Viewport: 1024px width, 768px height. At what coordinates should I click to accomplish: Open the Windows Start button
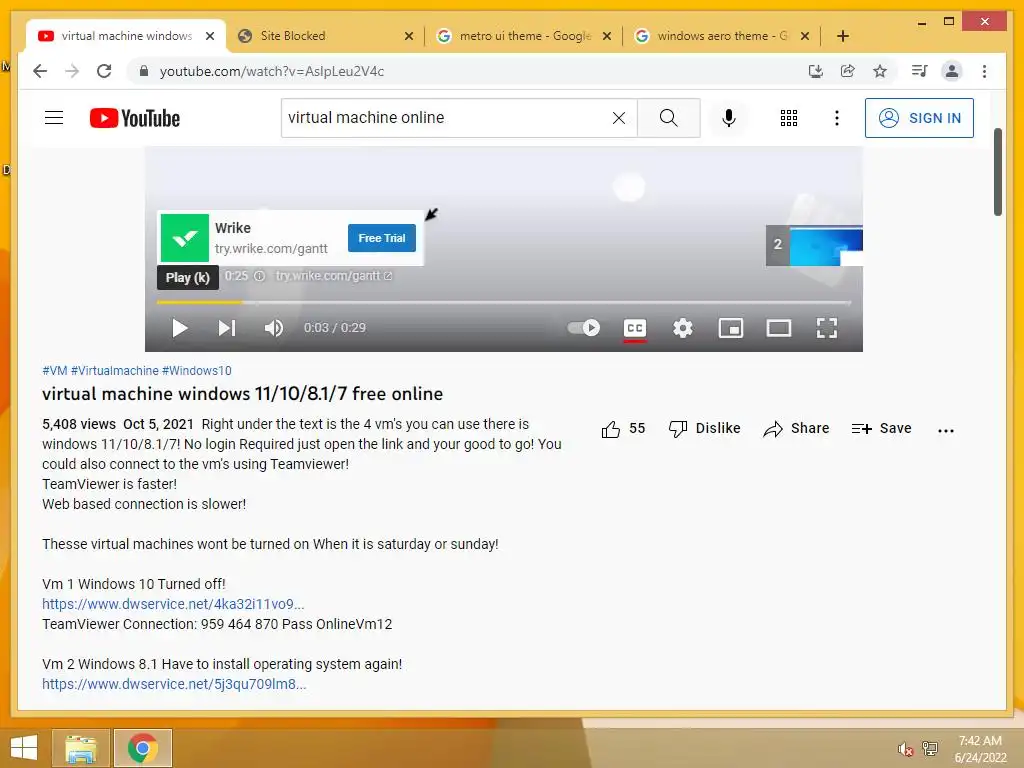pyautogui.click(x=24, y=748)
